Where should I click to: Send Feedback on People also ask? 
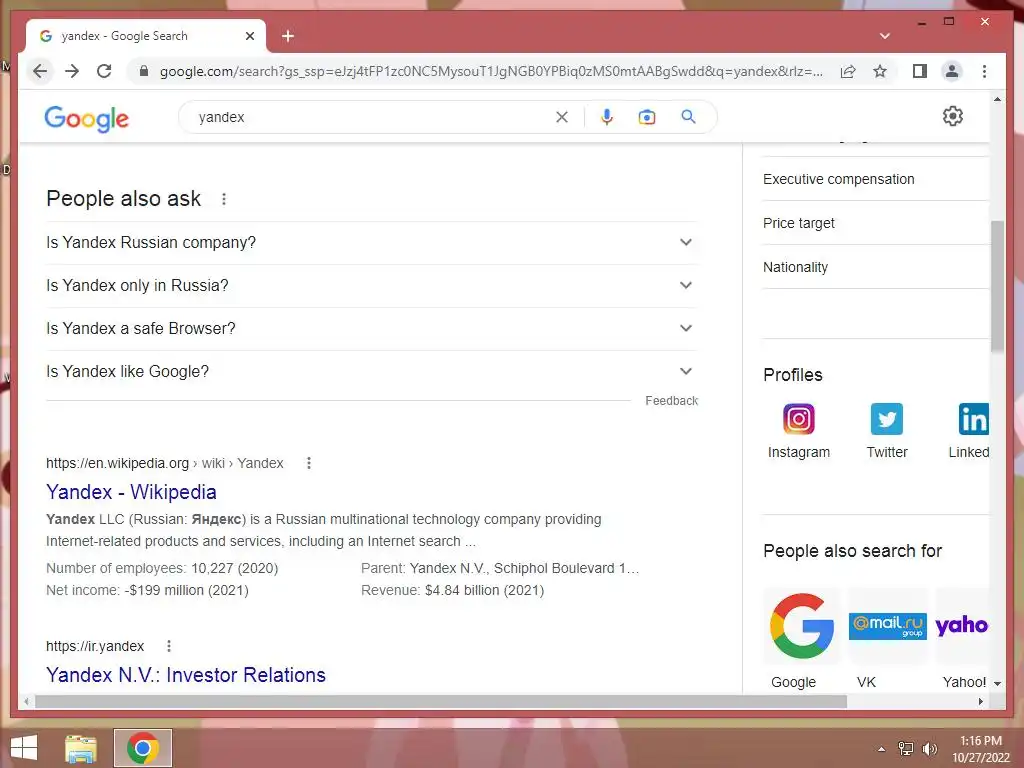click(x=671, y=400)
